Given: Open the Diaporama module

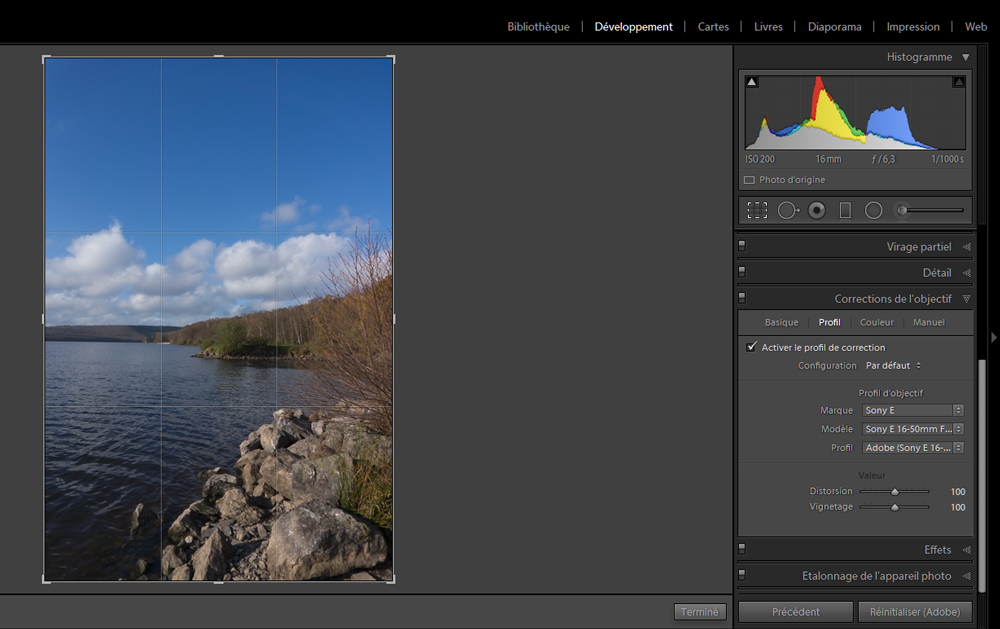Looking at the screenshot, I should (834, 27).
